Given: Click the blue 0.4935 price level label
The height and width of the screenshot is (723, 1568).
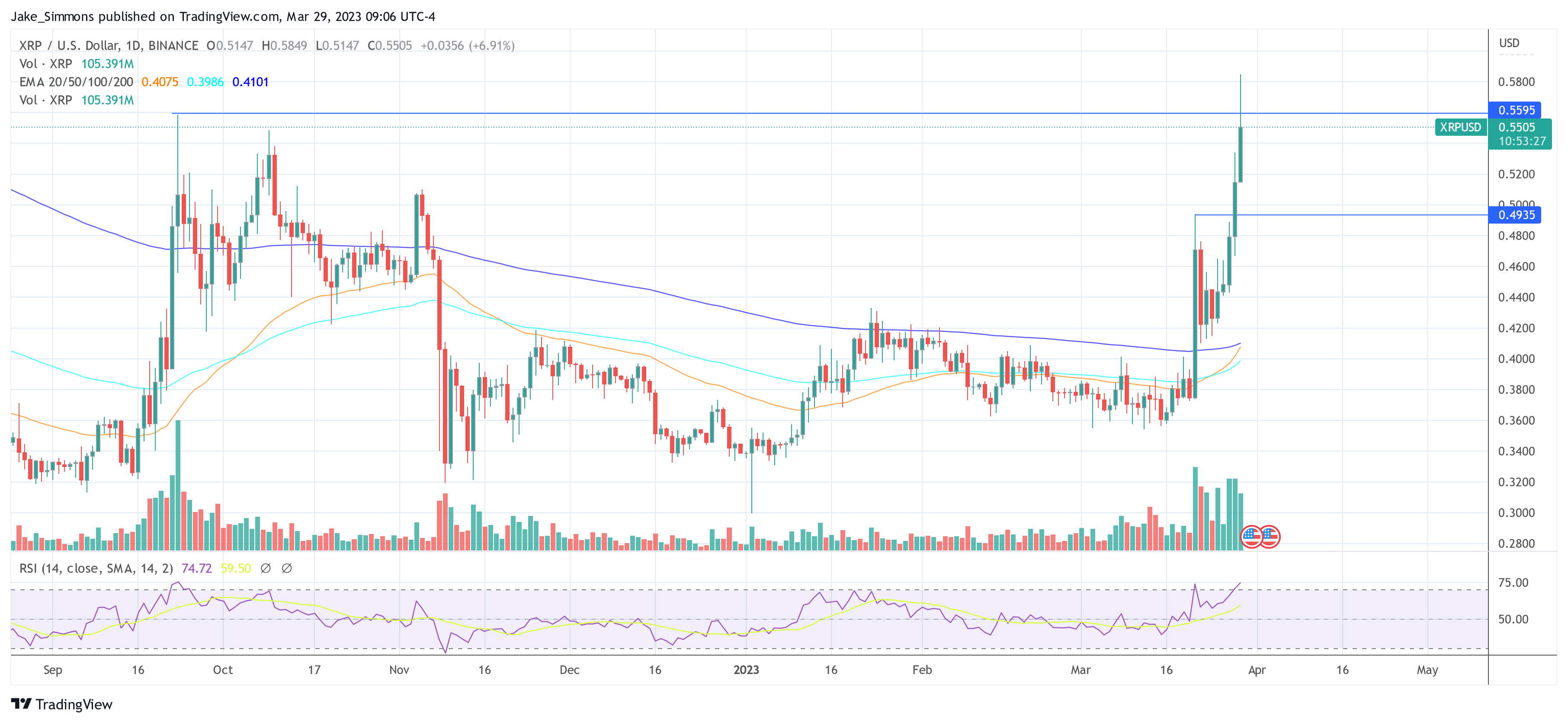Looking at the screenshot, I should [1516, 215].
